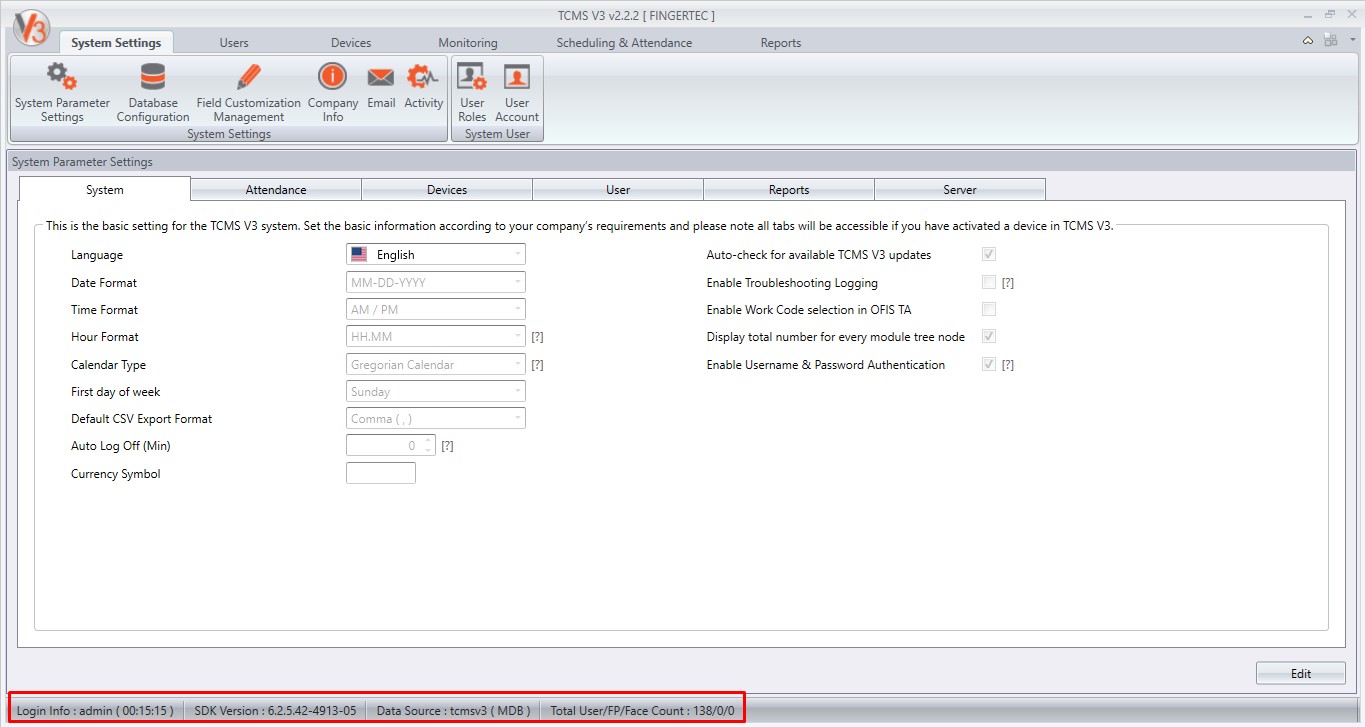Screen dimensions: 1365x727
Task: Click the V3 application logo button
Action: pyautogui.click(x=31, y=27)
